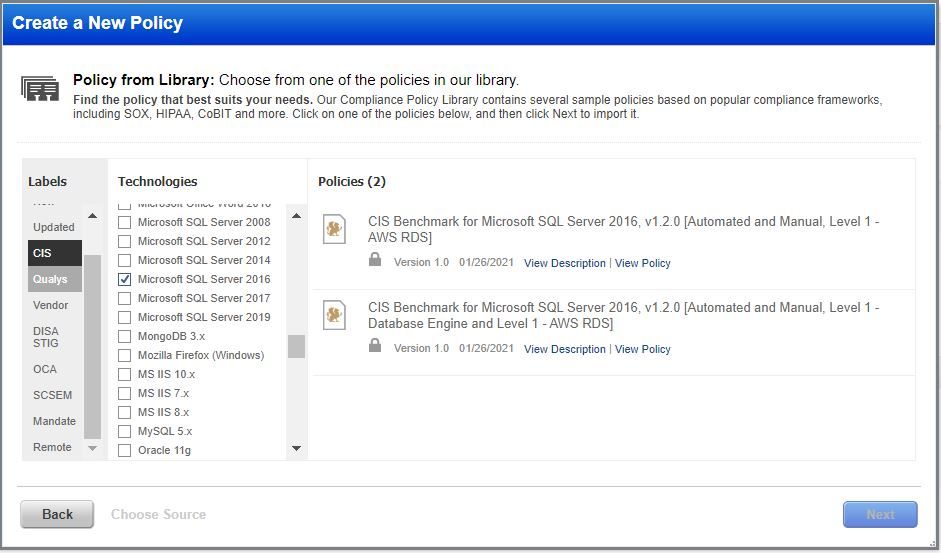Click the Technologies column heading
Image resolution: width=941 pixels, height=553 pixels.
[x=157, y=181]
